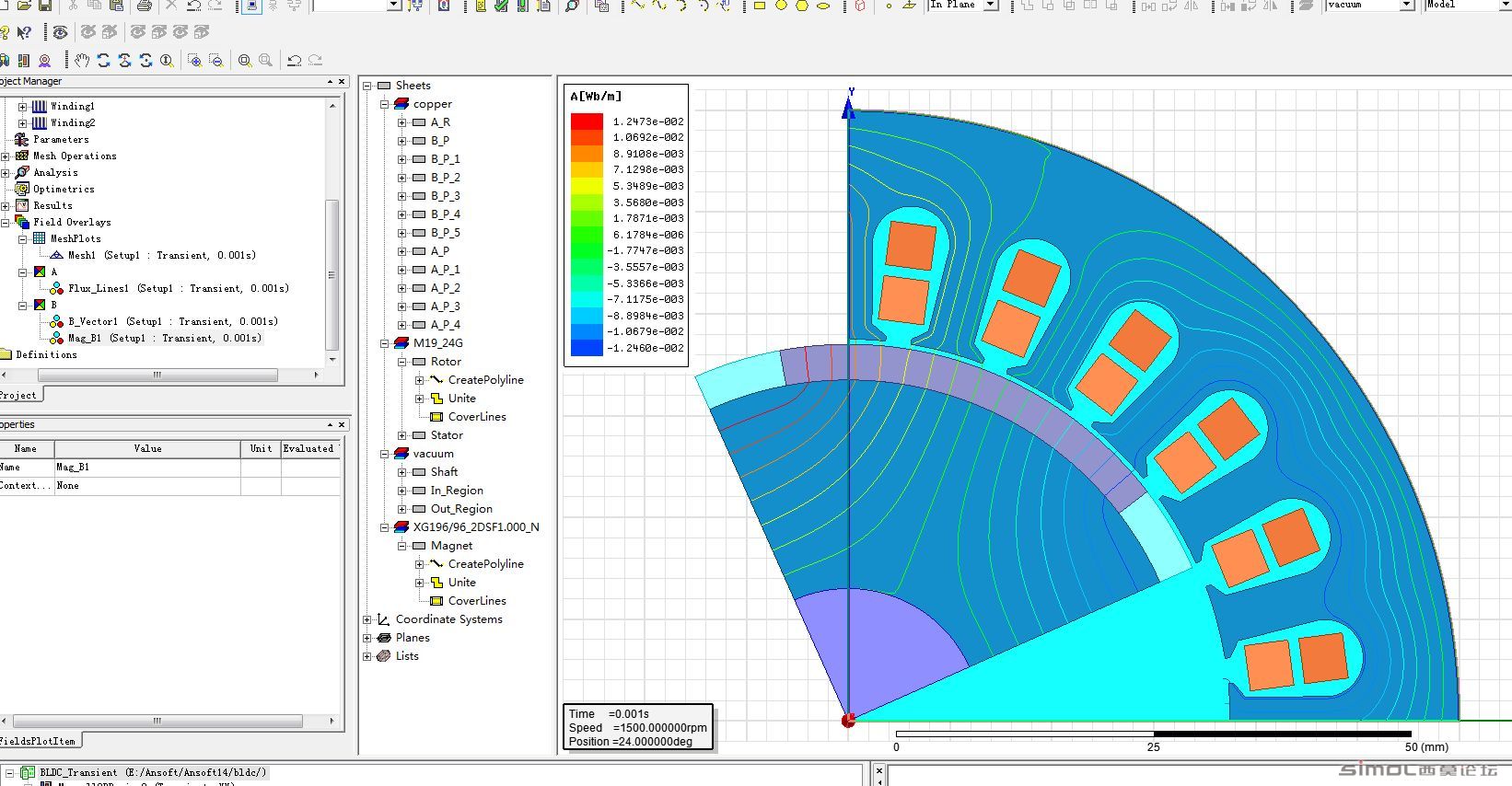The height and width of the screenshot is (786, 1512).
Task: Click the Planes icon in model tree
Action: click(x=384, y=638)
